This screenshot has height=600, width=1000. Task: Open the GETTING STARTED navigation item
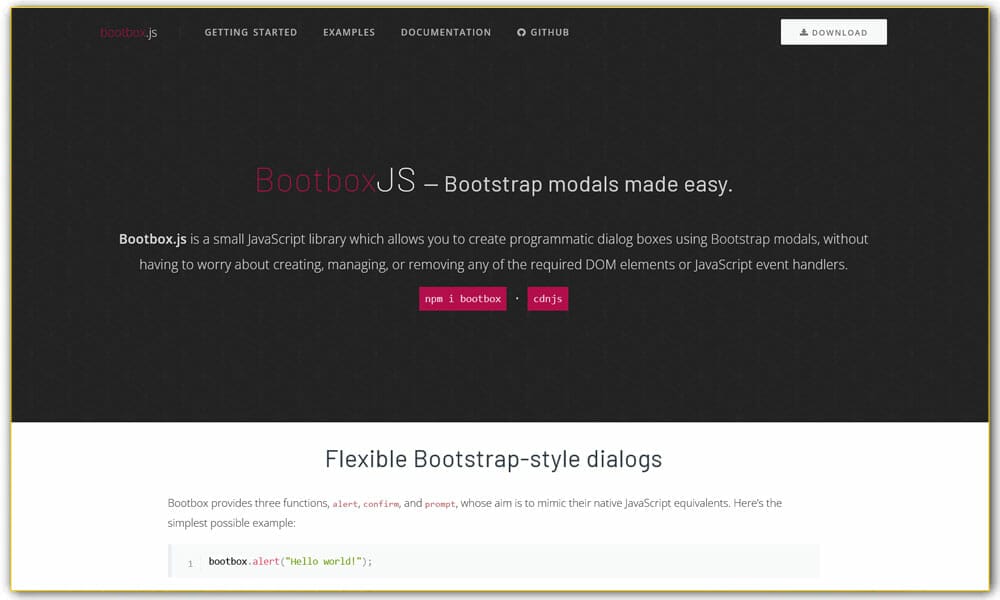point(251,32)
